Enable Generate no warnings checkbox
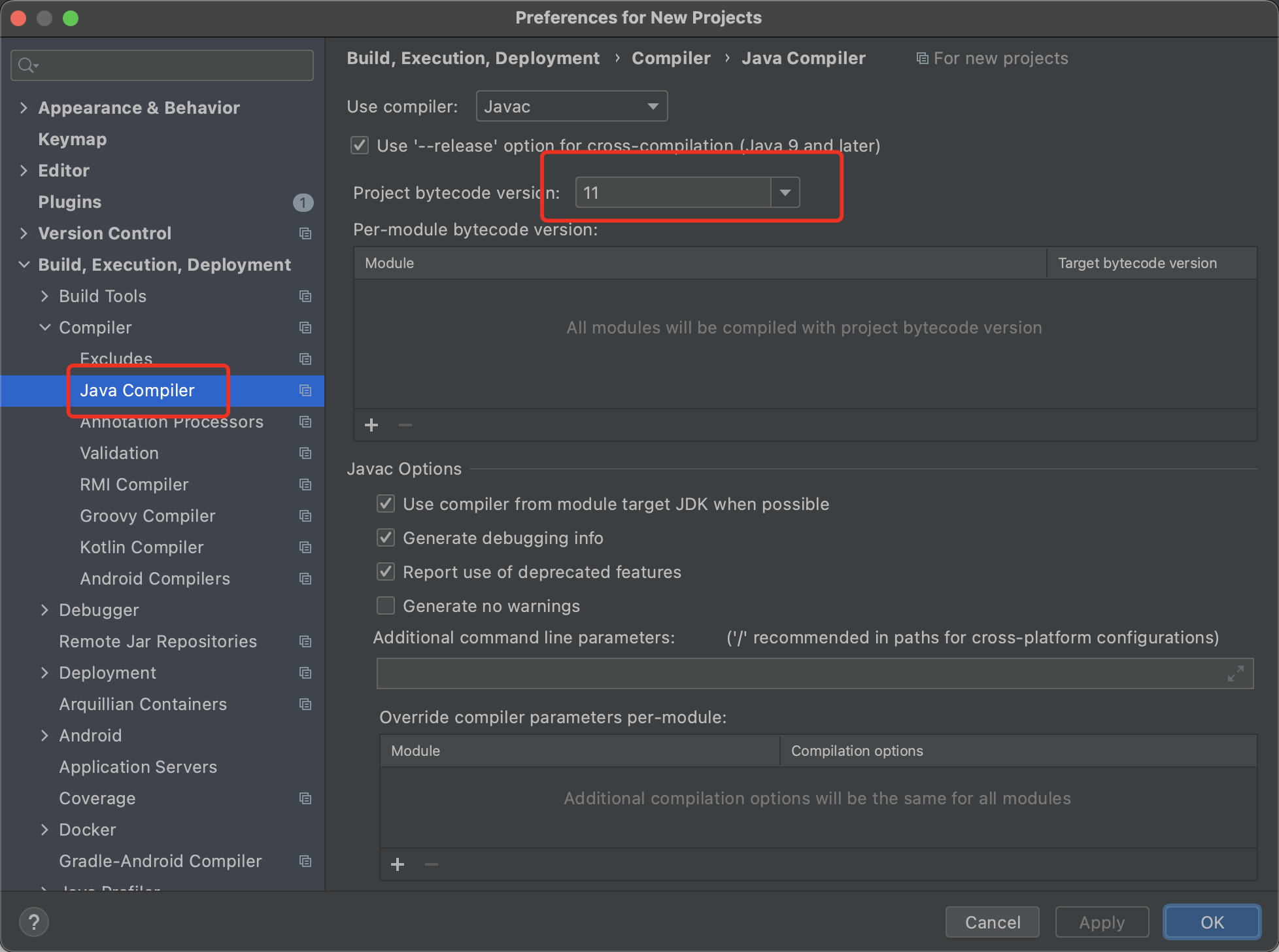 coord(386,606)
